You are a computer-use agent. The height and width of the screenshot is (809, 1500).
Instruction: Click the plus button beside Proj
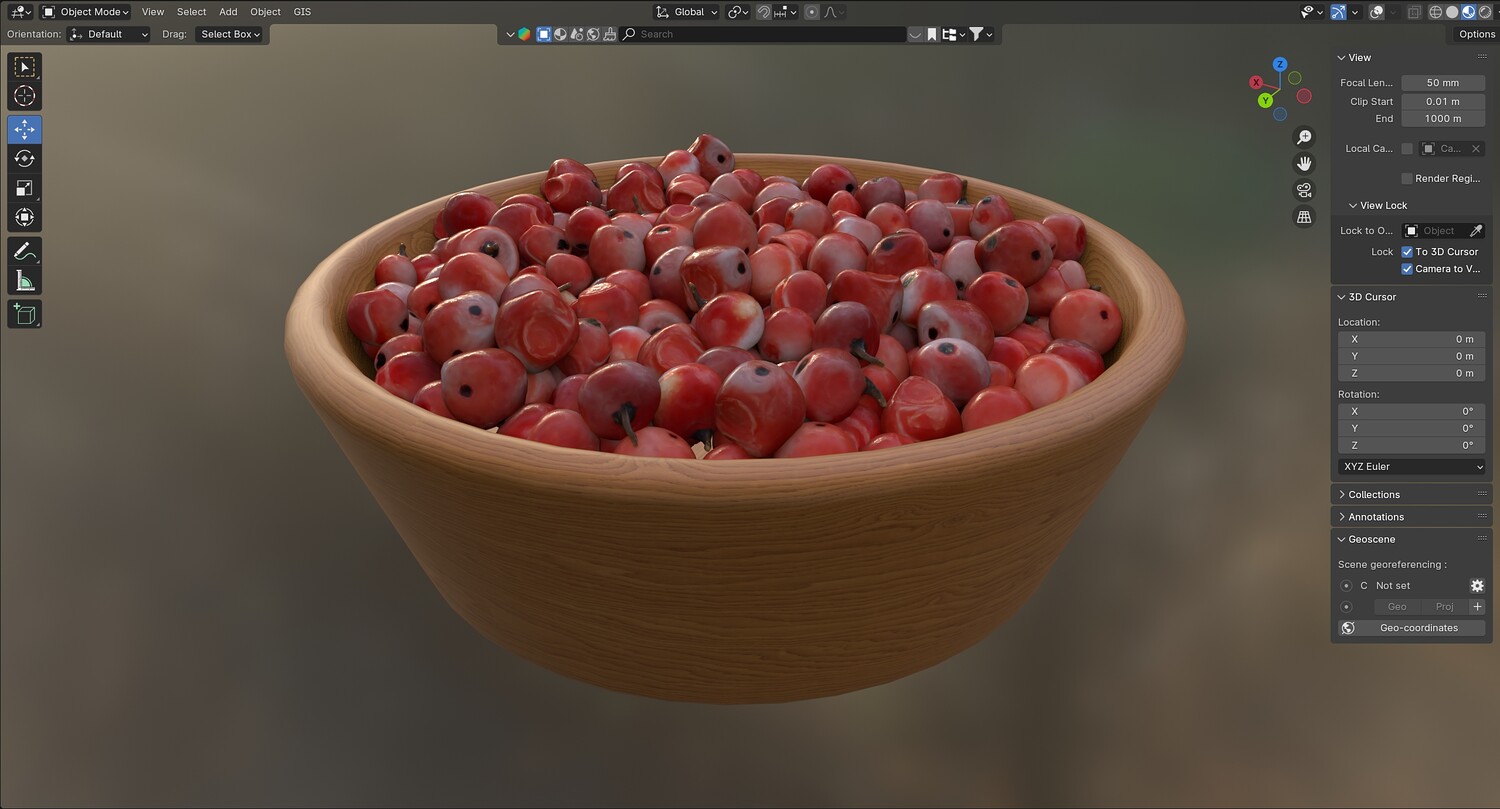click(1478, 607)
